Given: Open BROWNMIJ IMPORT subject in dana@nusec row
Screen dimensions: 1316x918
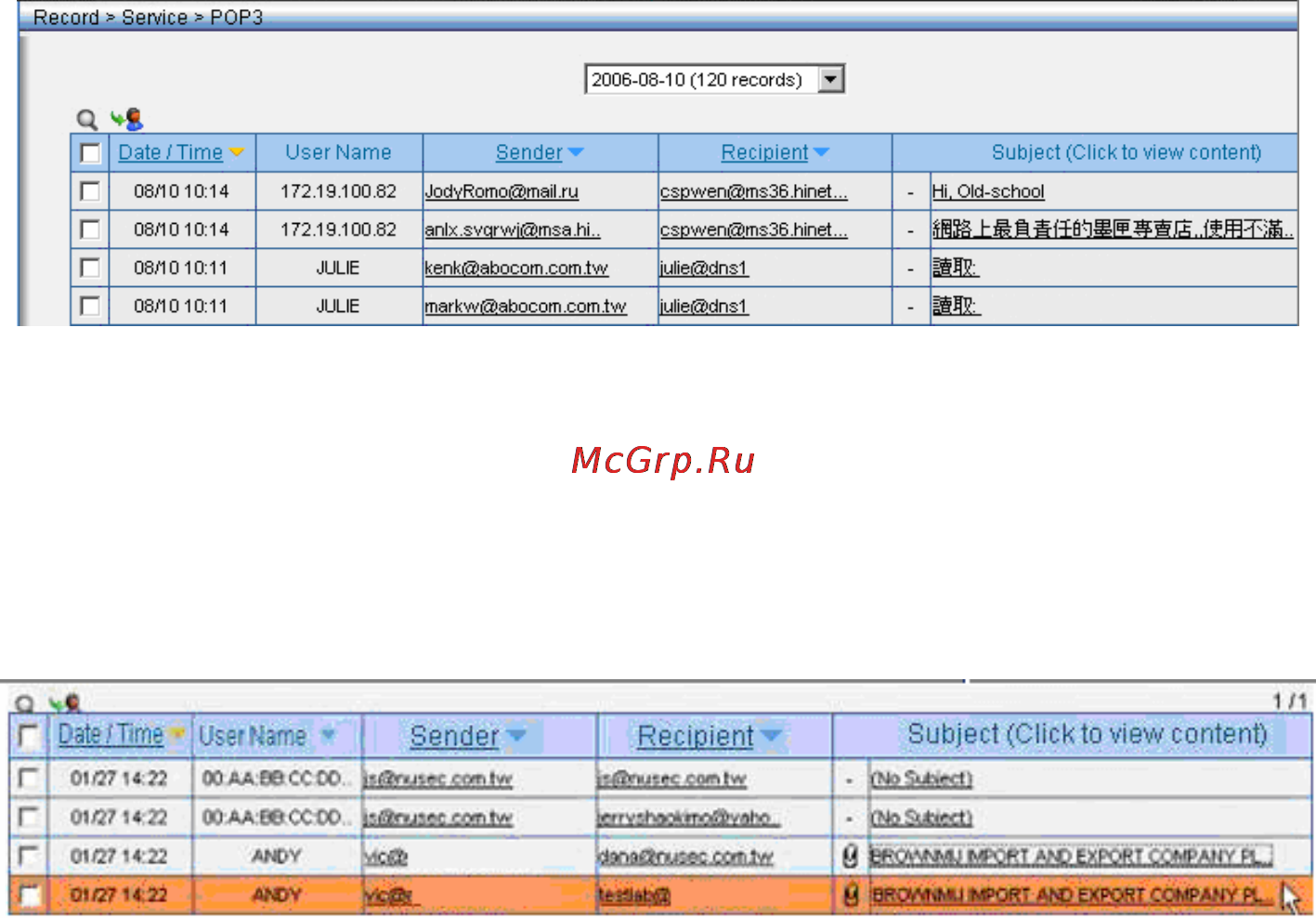Looking at the screenshot, I should tap(1071, 856).
